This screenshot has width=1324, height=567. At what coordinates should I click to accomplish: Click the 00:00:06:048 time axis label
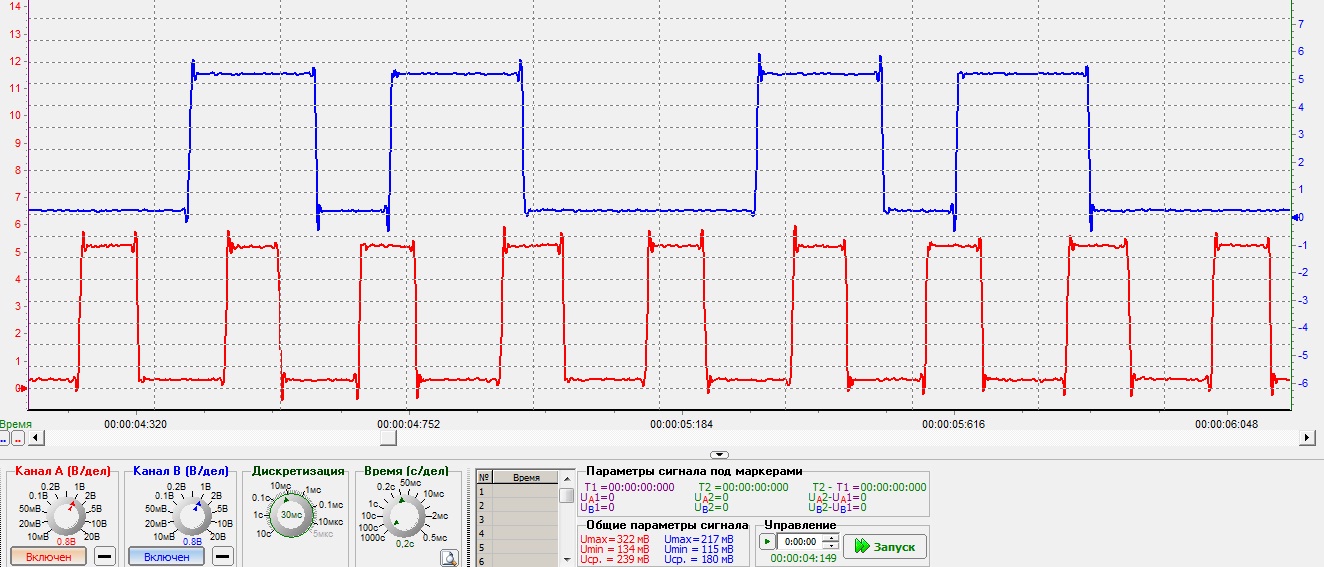[1227, 424]
